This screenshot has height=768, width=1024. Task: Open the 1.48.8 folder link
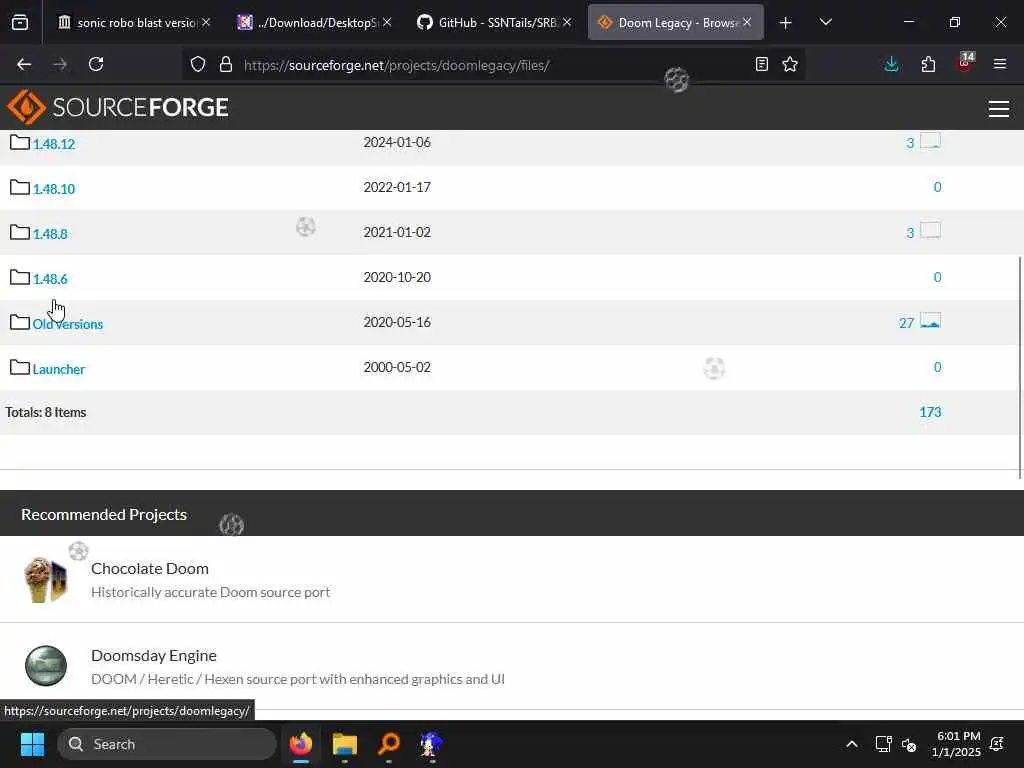[x=50, y=234]
